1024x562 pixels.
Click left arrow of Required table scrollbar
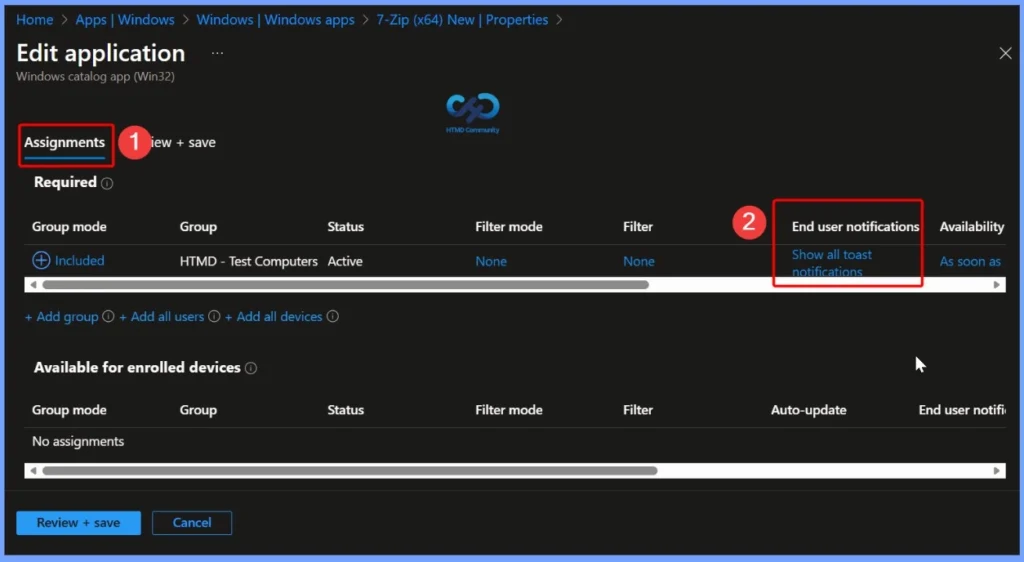33,285
